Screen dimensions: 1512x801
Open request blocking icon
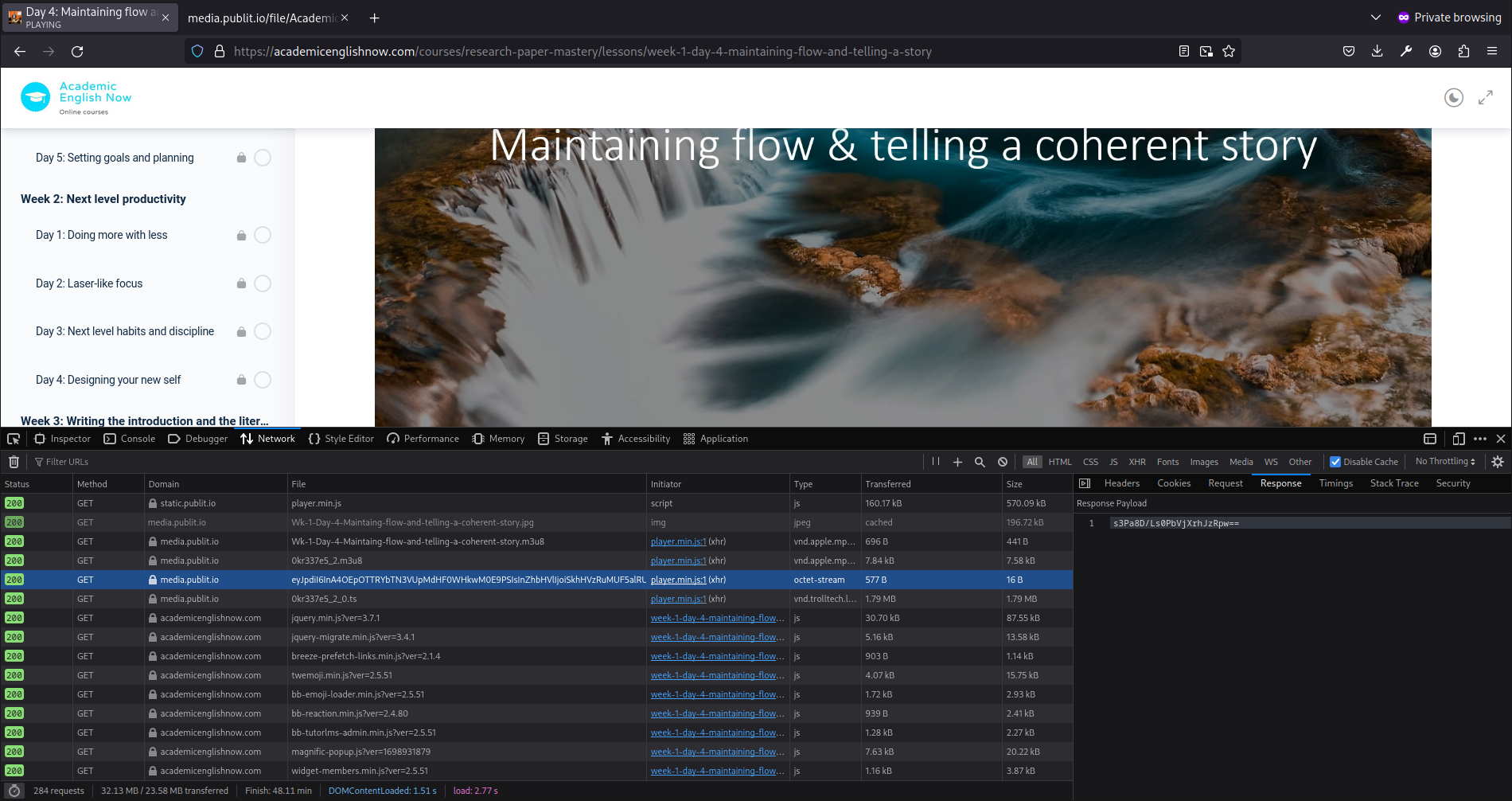[x=1003, y=462]
